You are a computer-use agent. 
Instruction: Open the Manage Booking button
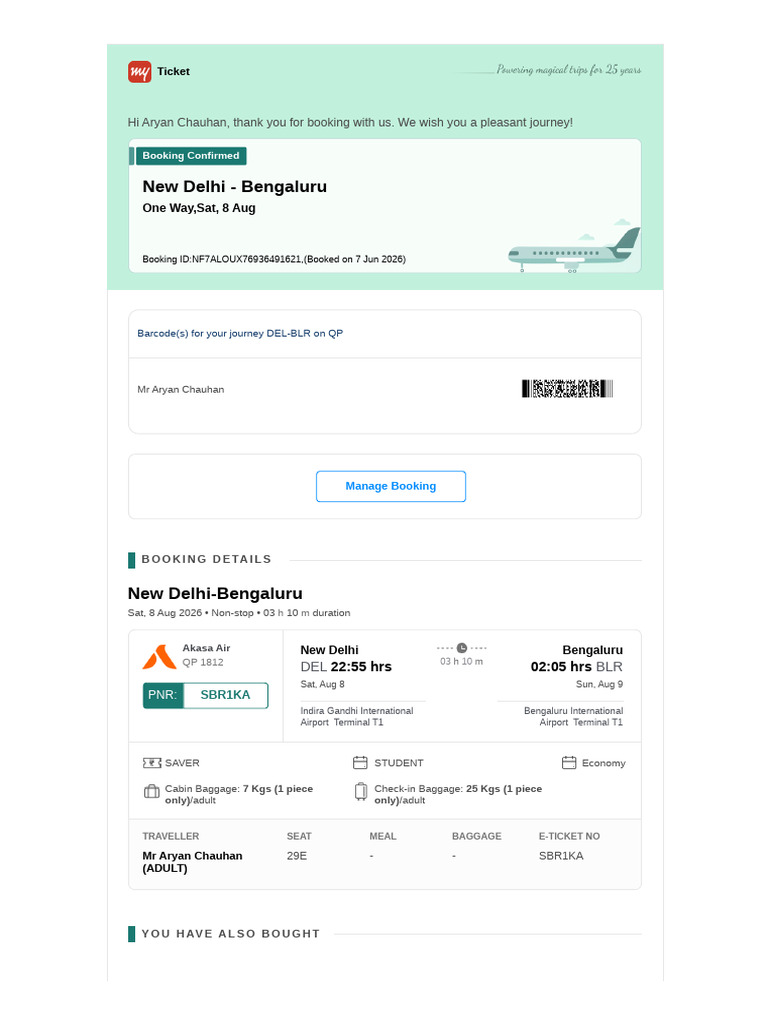point(391,487)
